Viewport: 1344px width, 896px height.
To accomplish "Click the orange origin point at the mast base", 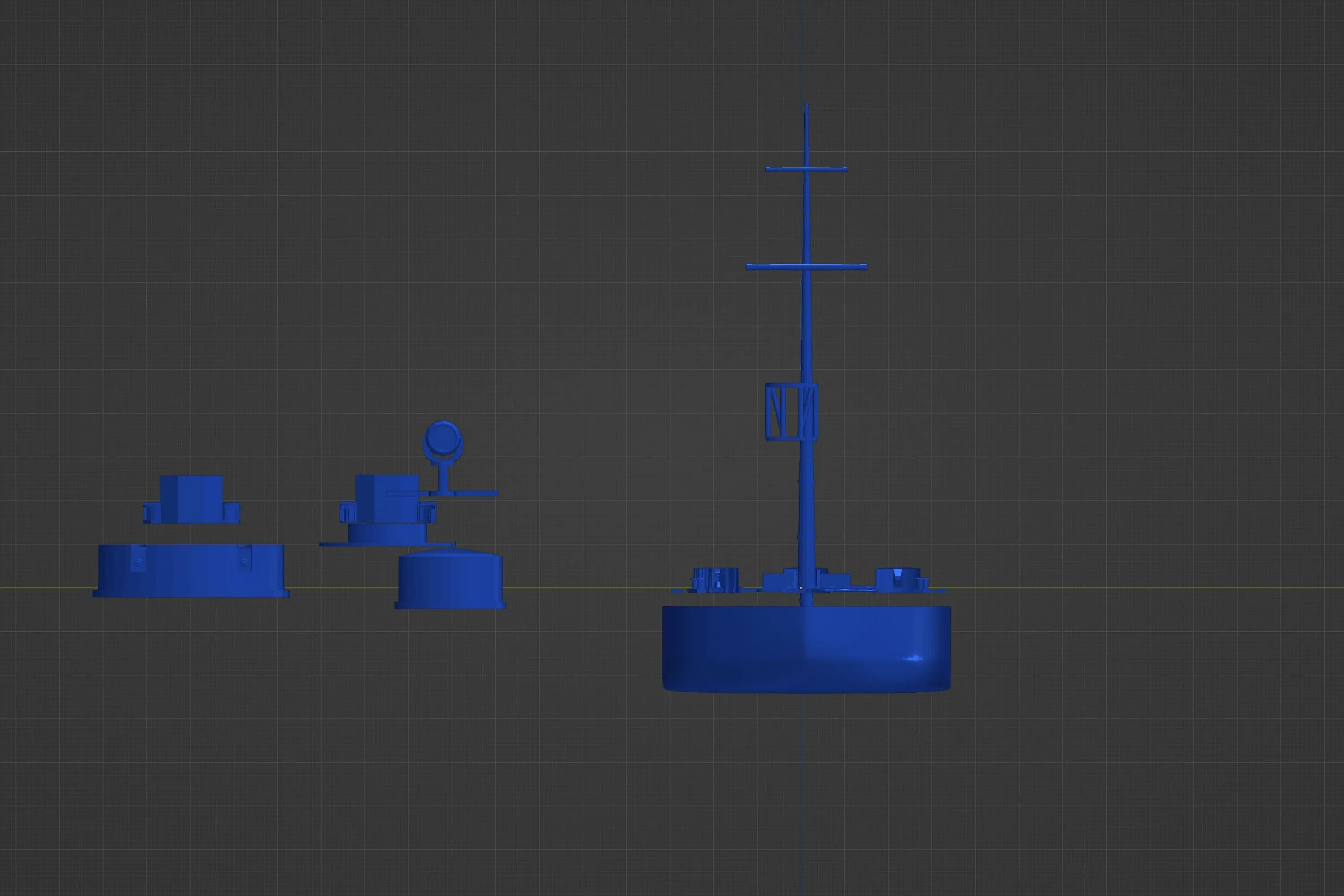I will (801, 587).
